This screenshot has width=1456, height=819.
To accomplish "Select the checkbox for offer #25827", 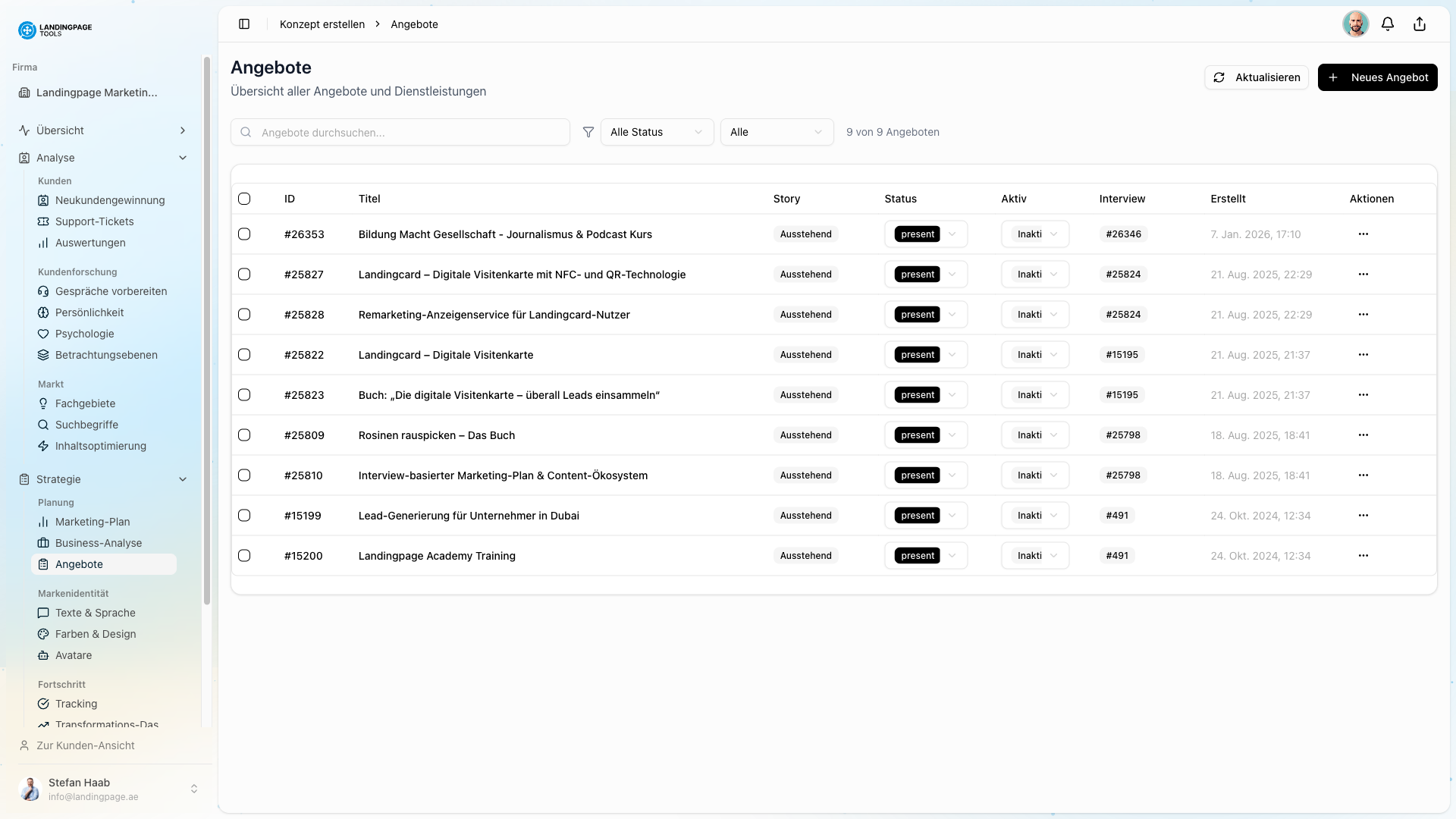I will [244, 275].
